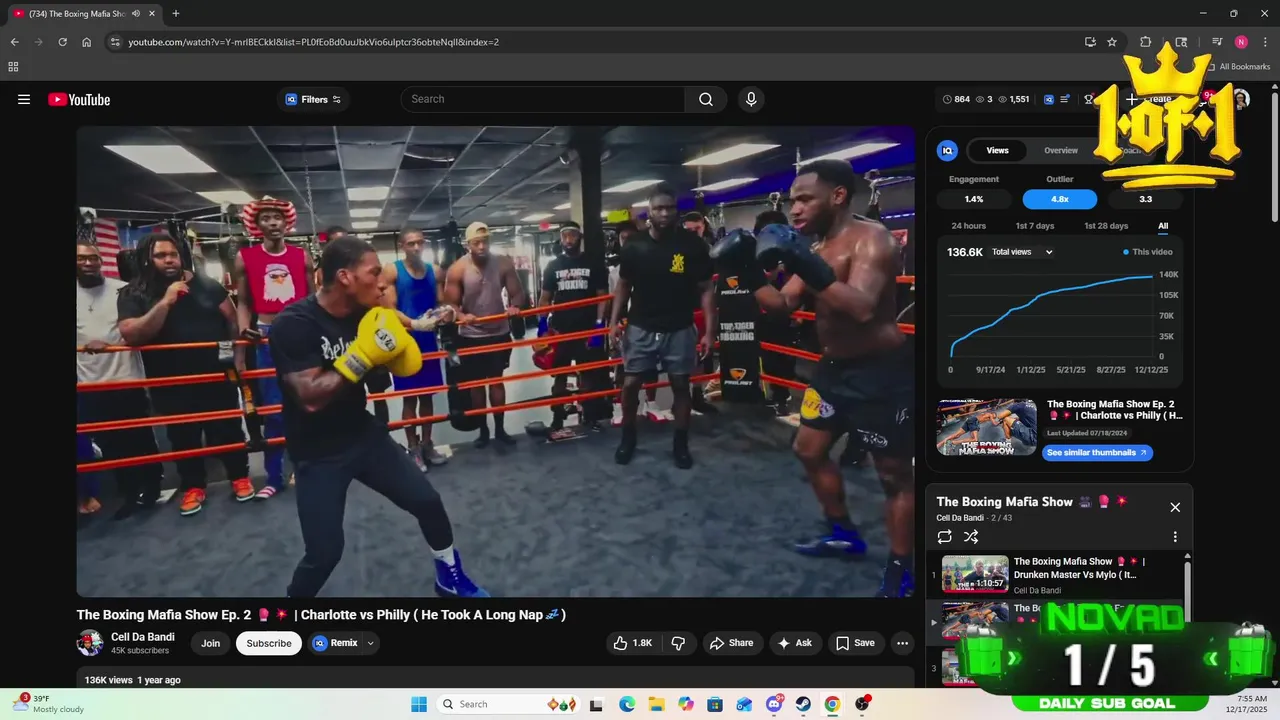
Task: Select the 3.3 score pill
Action: click(x=1146, y=199)
